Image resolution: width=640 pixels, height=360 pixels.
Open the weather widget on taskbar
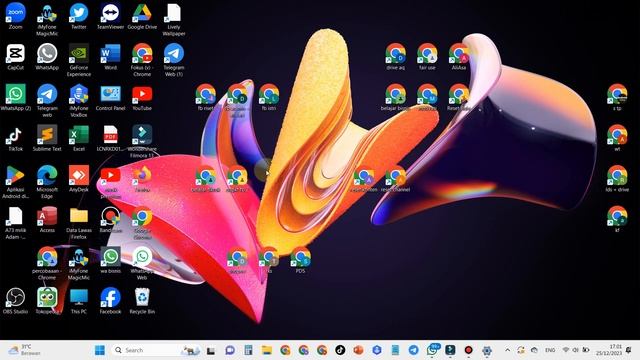pos(24,350)
